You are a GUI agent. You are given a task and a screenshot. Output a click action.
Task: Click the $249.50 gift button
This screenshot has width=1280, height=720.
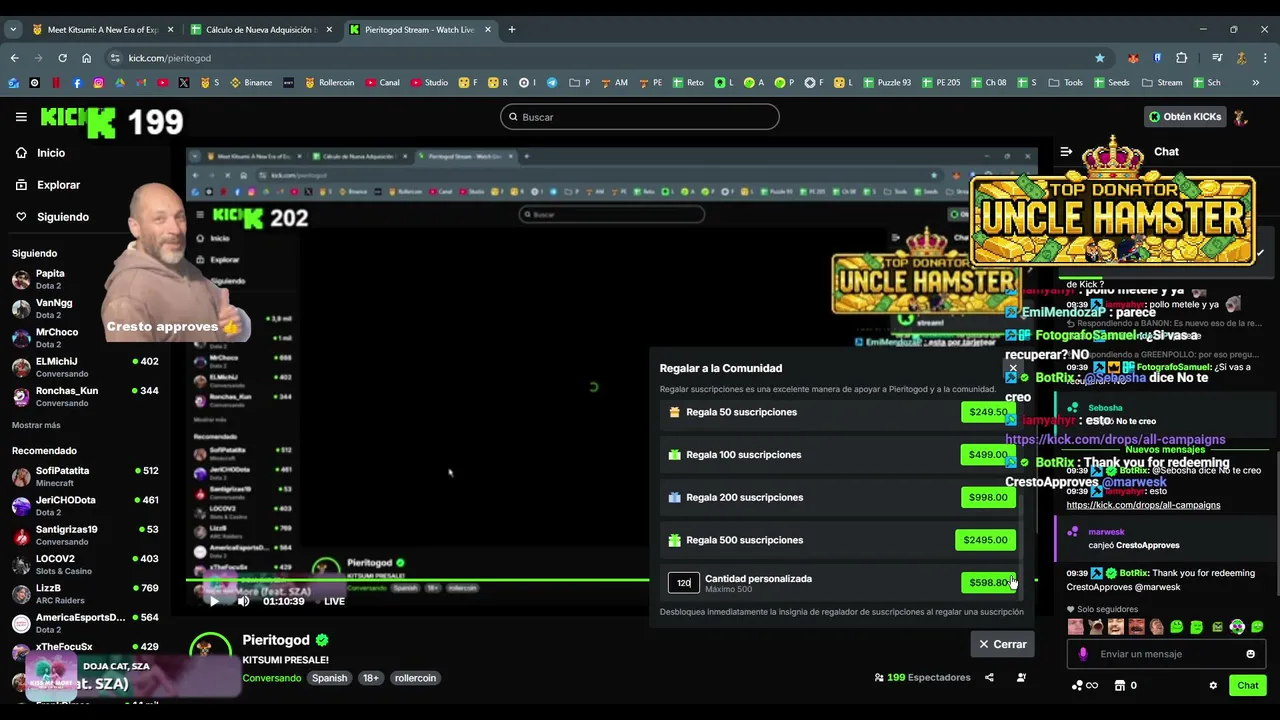988,412
